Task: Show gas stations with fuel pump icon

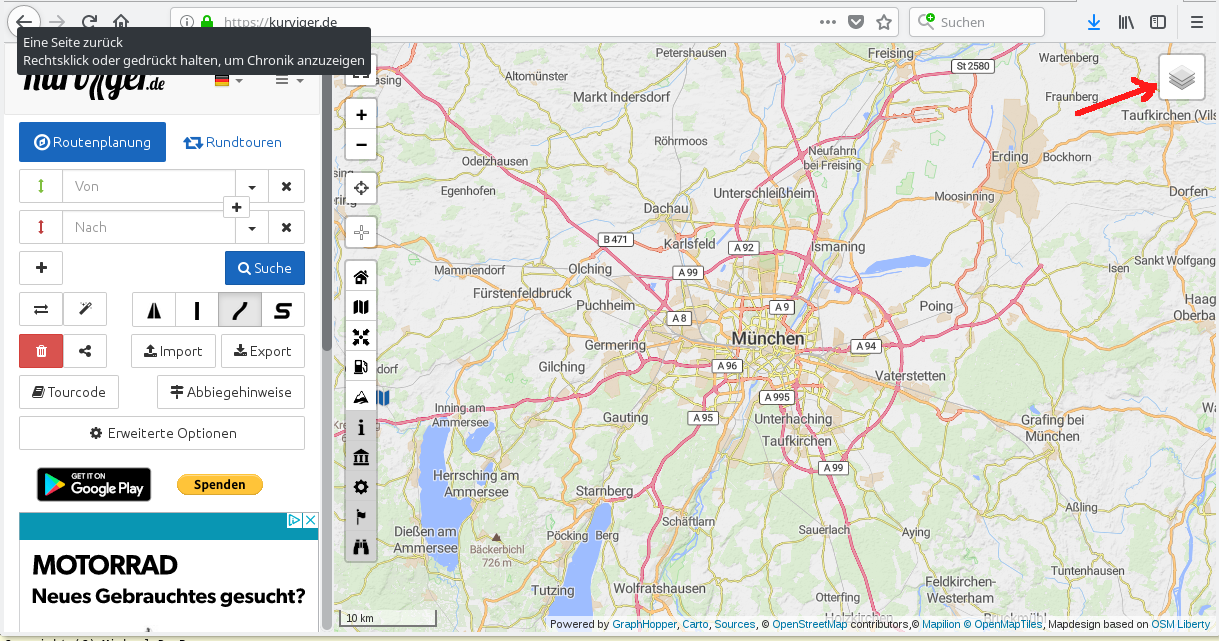Action: (361, 367)
